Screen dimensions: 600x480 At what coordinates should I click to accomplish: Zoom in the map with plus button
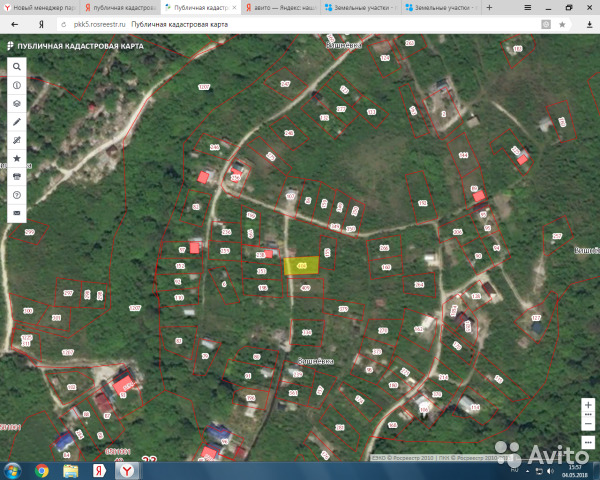pyautogui.click(x=588, y=405)
